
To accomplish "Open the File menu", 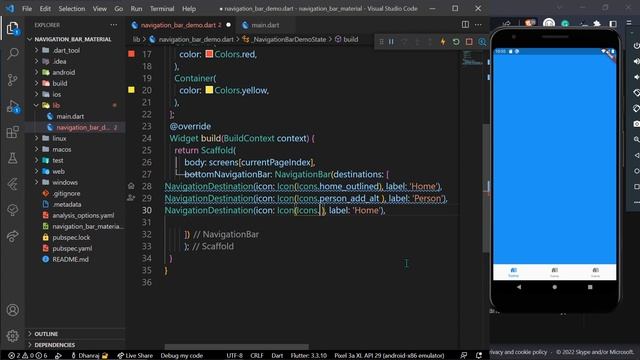I will point(27,9).
